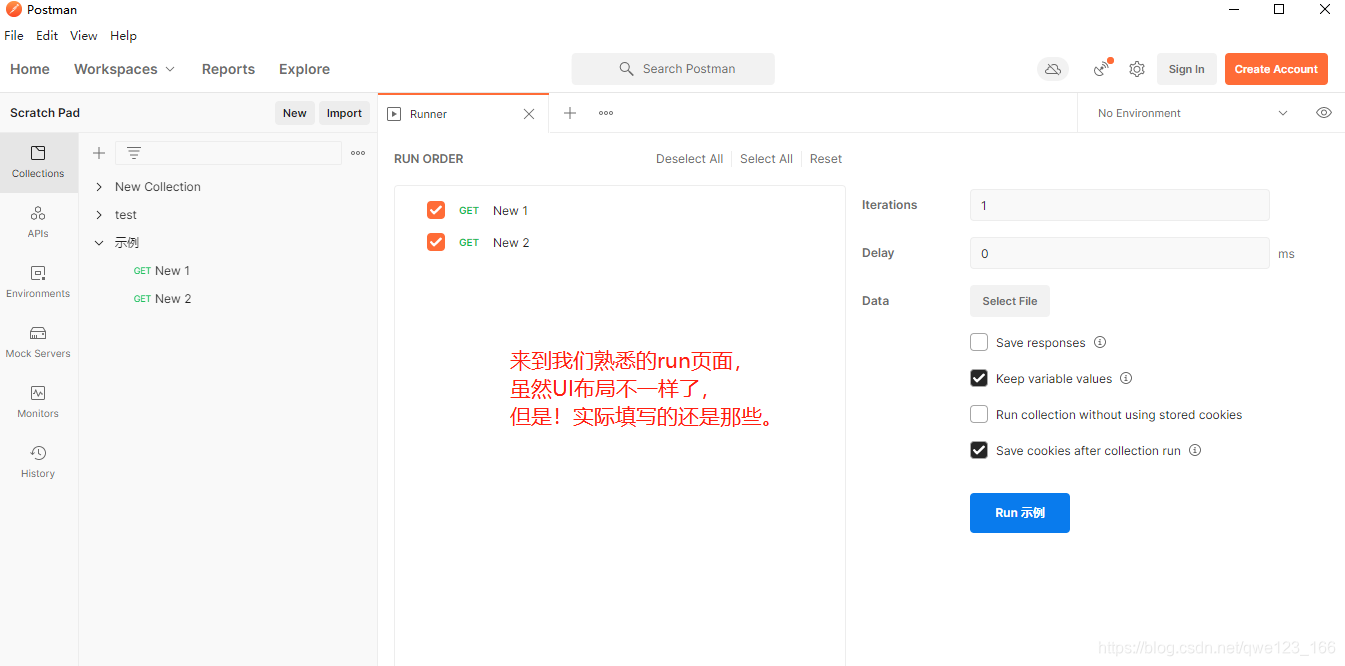This screenshot has width=1345, height=666.
Task: Open the History sidebar panel
Action: [38, 462]
